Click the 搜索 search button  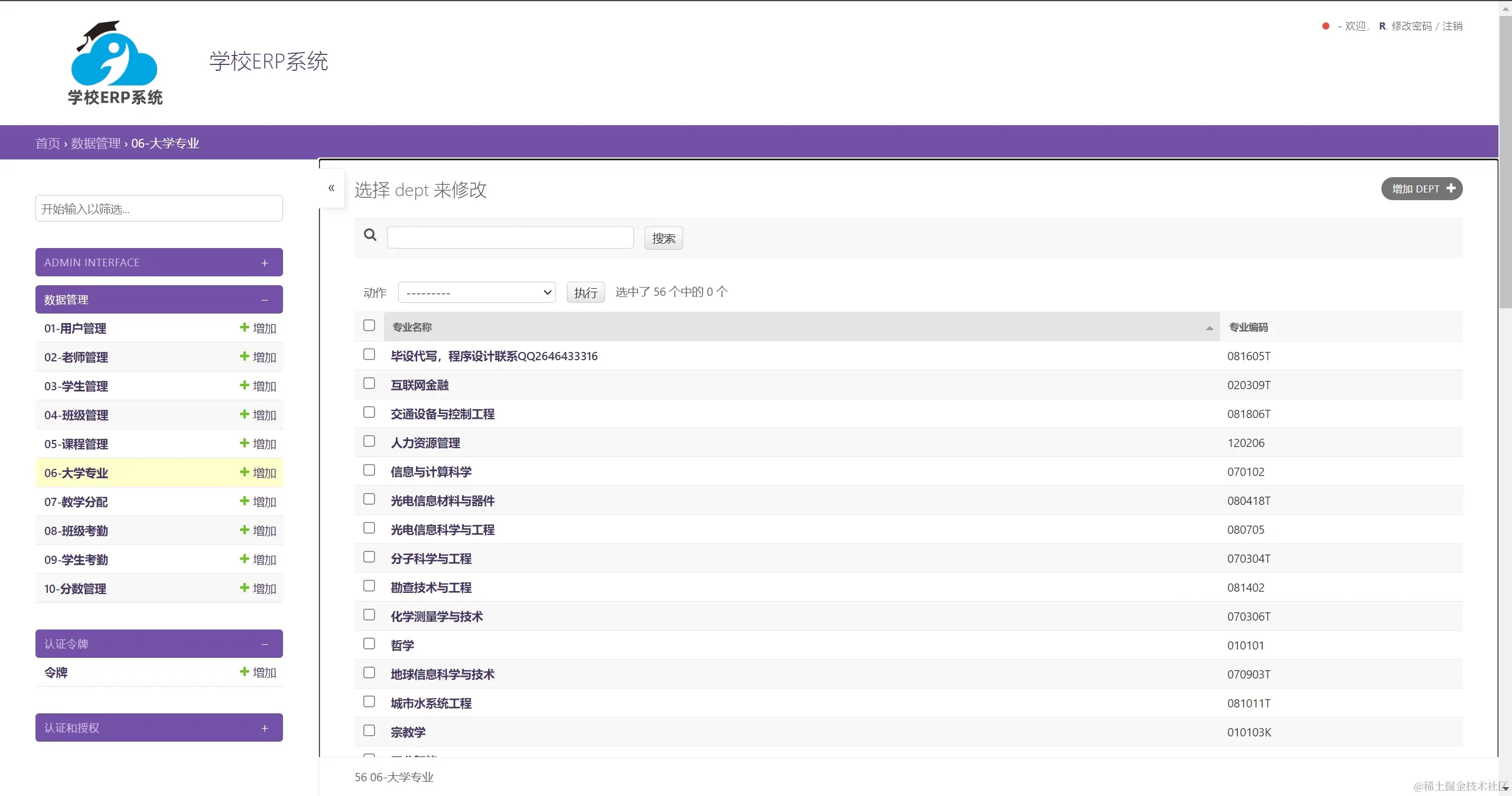tap(663, 239)
